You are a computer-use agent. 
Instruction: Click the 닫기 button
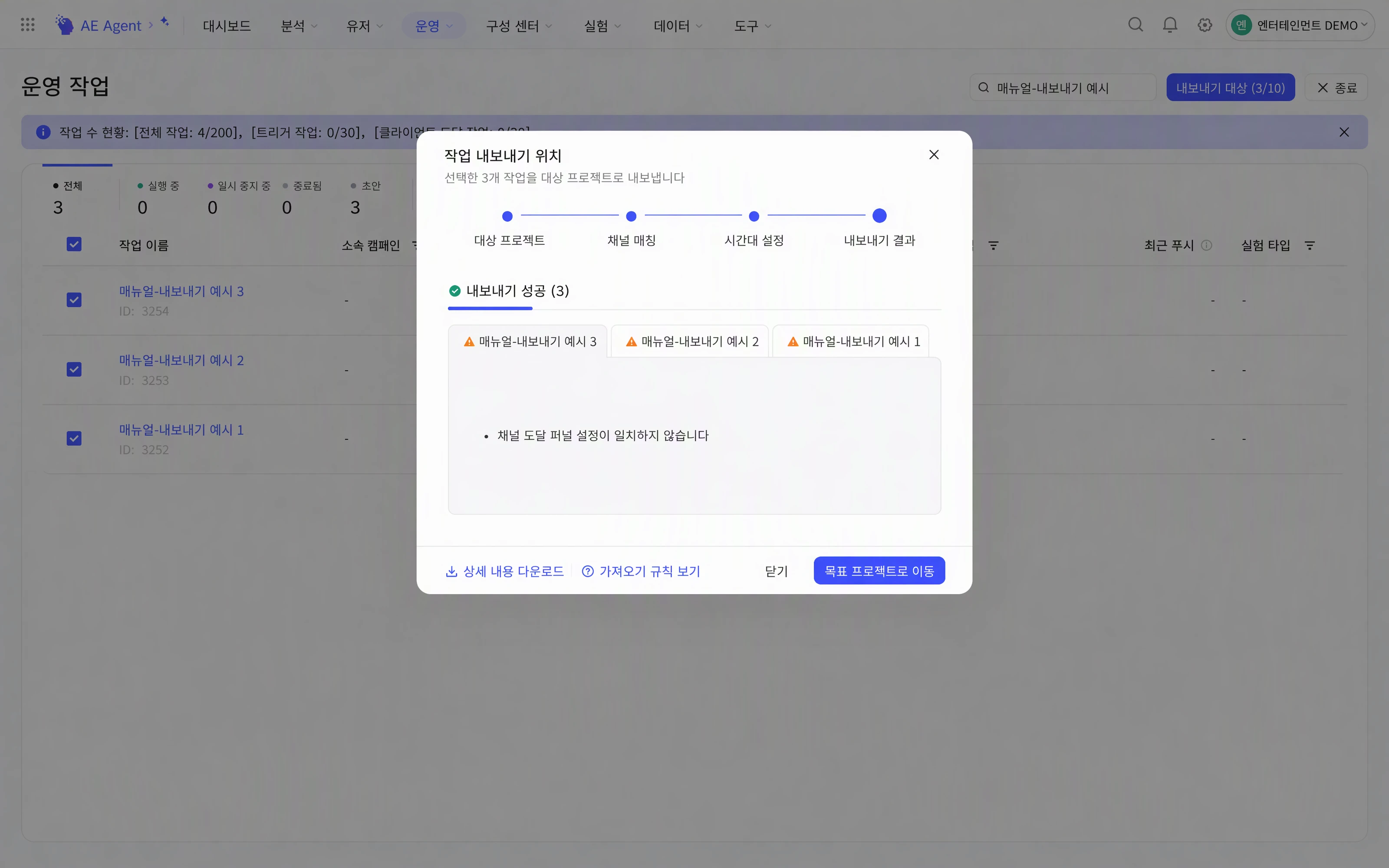[x=776, y=571]
